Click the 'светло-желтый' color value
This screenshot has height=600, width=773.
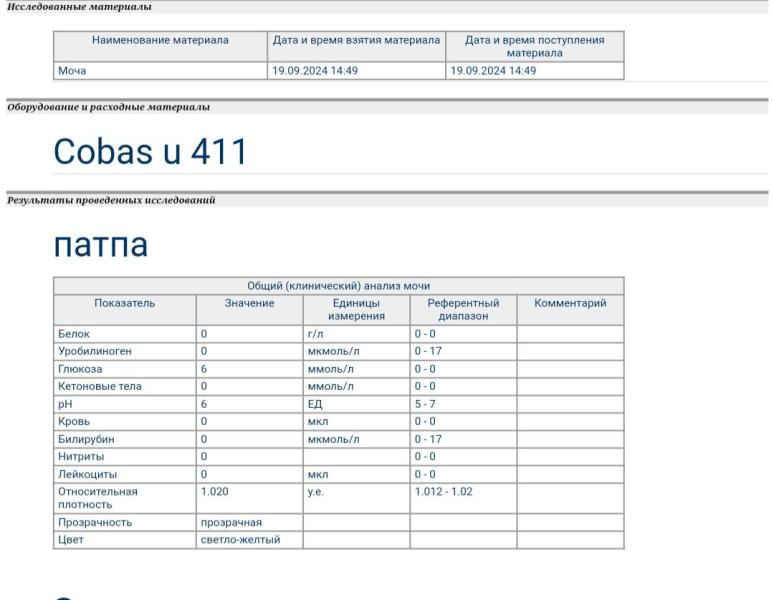point(240,540)
